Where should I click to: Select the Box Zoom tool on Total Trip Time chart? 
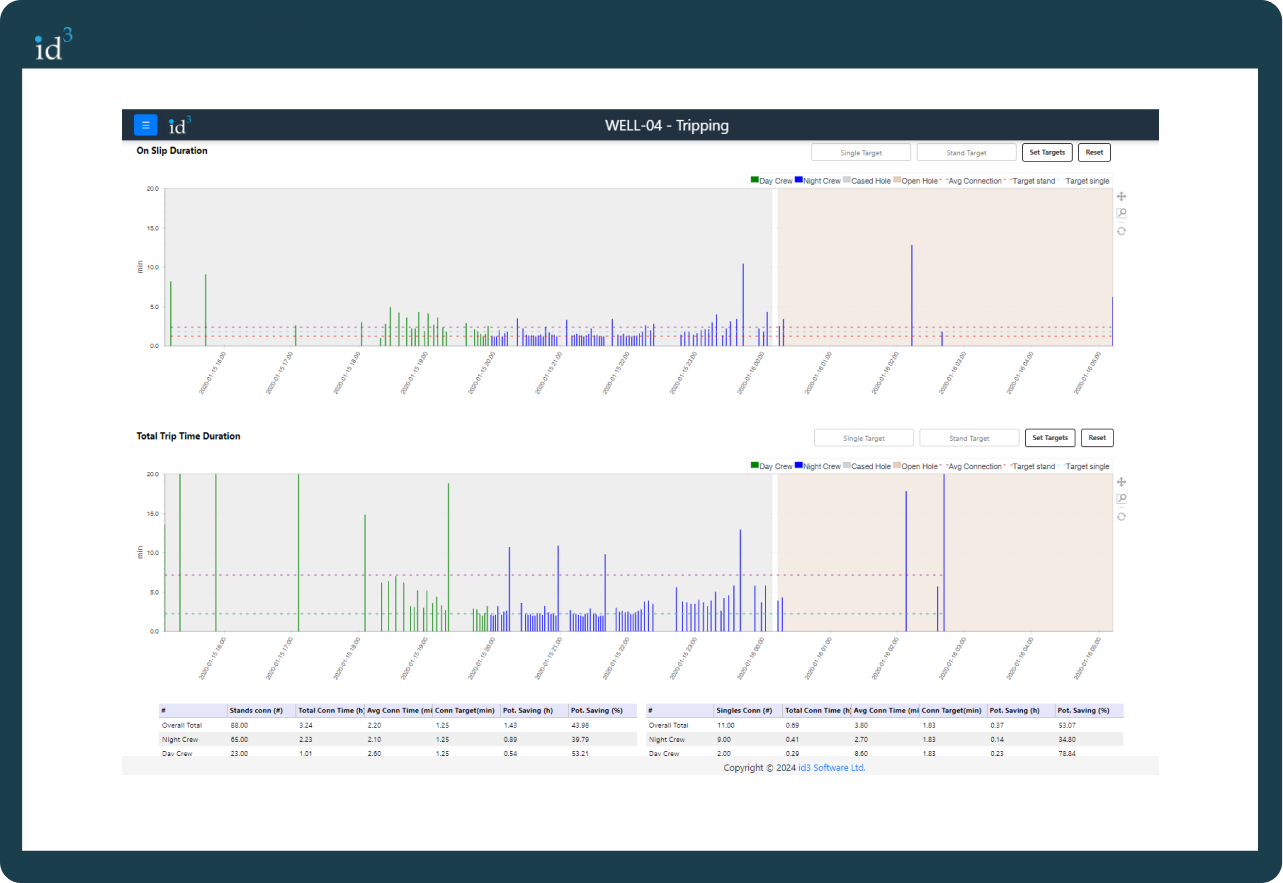tap(1121, 499)
